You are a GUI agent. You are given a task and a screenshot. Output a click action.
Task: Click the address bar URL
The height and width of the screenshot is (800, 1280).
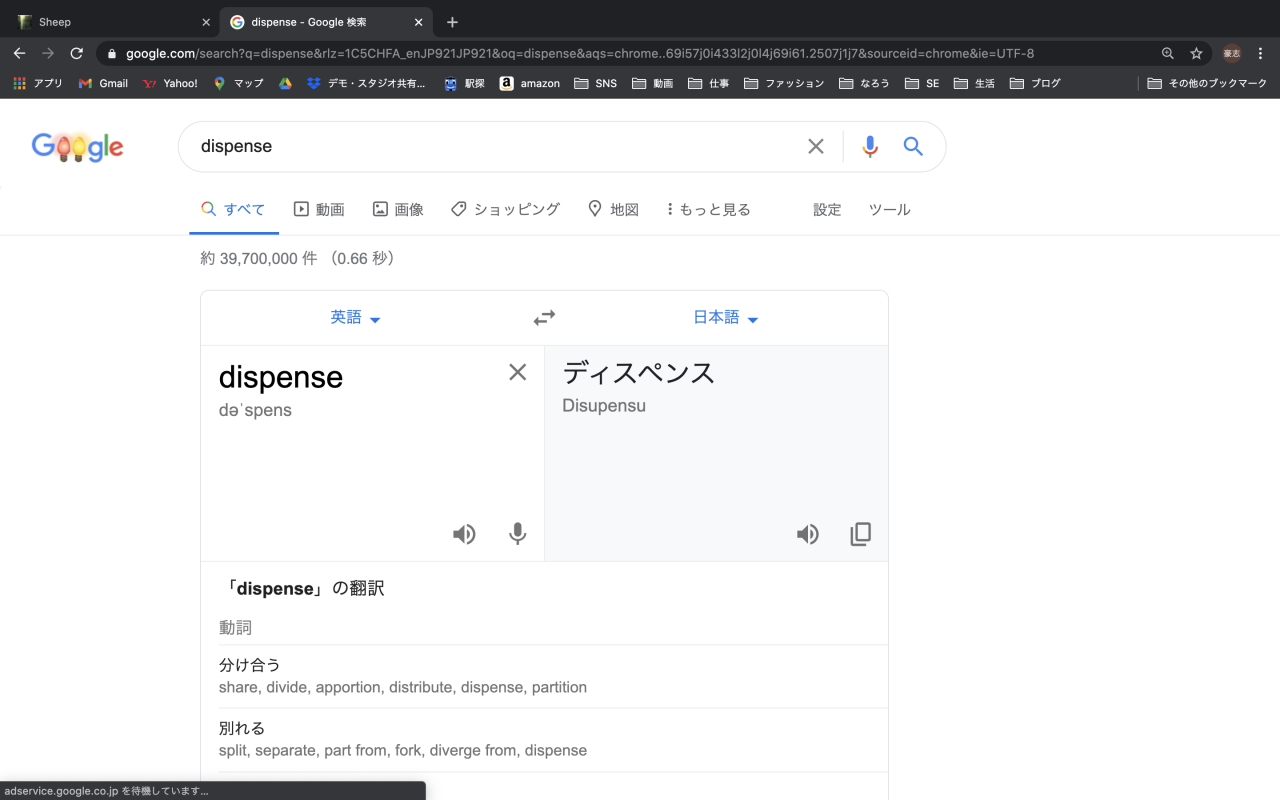(580, 53)
